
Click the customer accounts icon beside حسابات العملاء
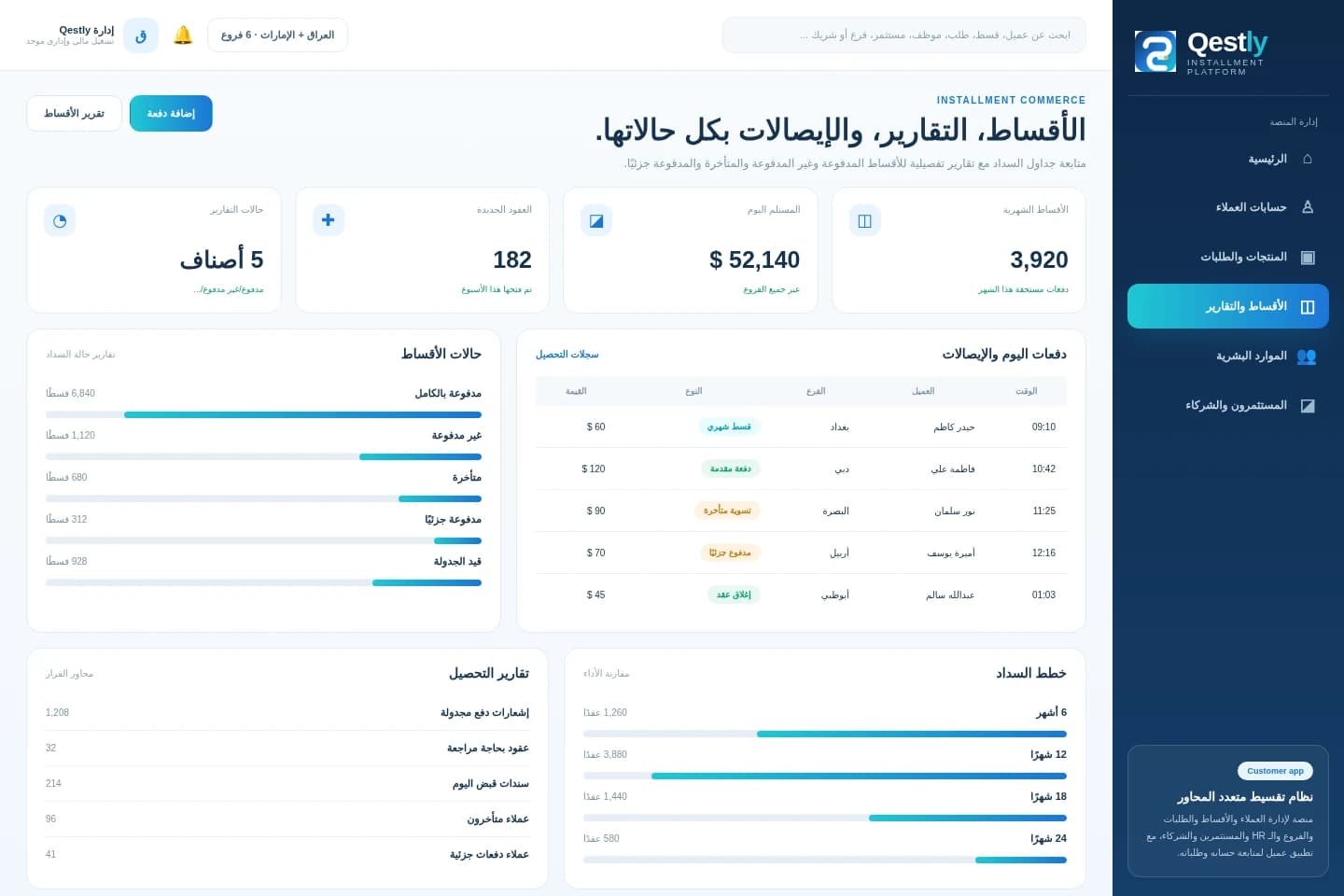(1307, 207)
